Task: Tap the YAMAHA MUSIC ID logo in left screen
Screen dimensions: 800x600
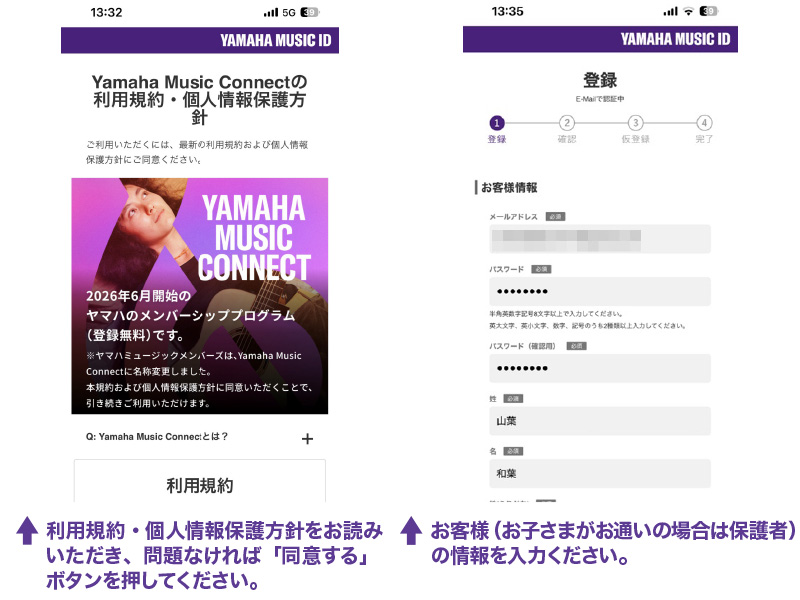Action: click(x=276, y=40)
